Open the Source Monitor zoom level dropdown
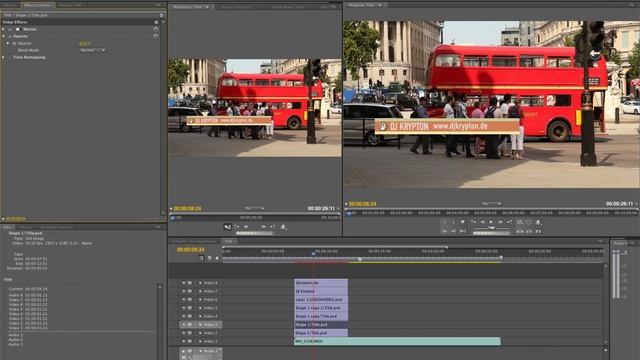This screenshot has height=360, width=640. 254,208
